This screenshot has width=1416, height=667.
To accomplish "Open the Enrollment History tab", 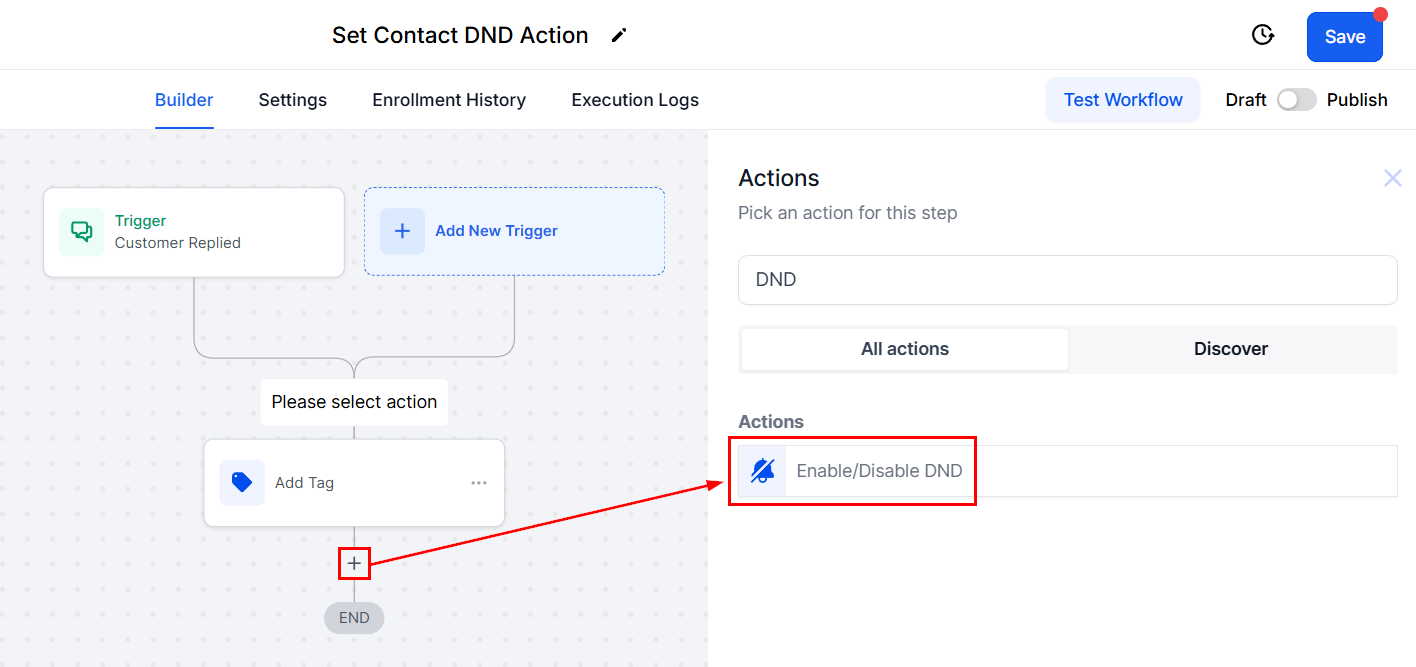I will (x=449, y=100).
